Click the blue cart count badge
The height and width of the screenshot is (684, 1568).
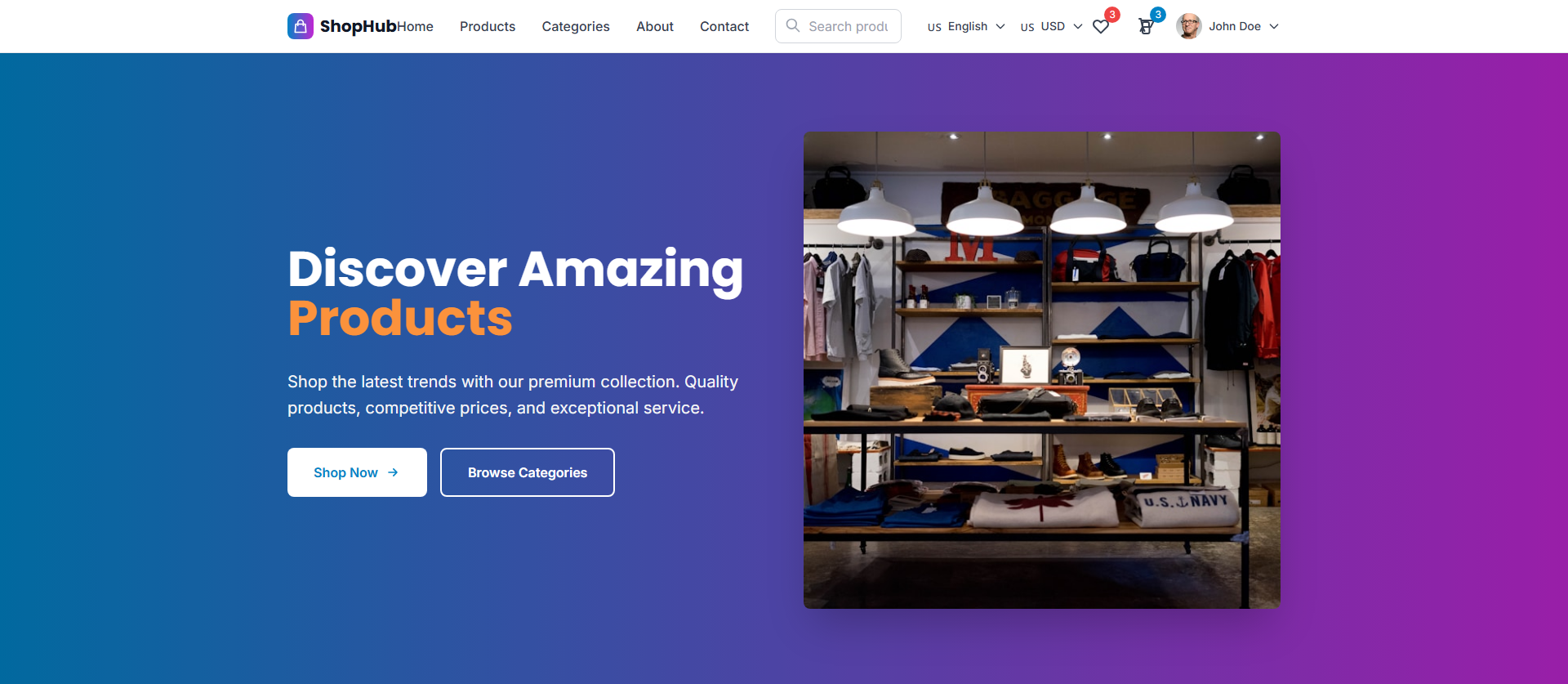[1158, 15]
